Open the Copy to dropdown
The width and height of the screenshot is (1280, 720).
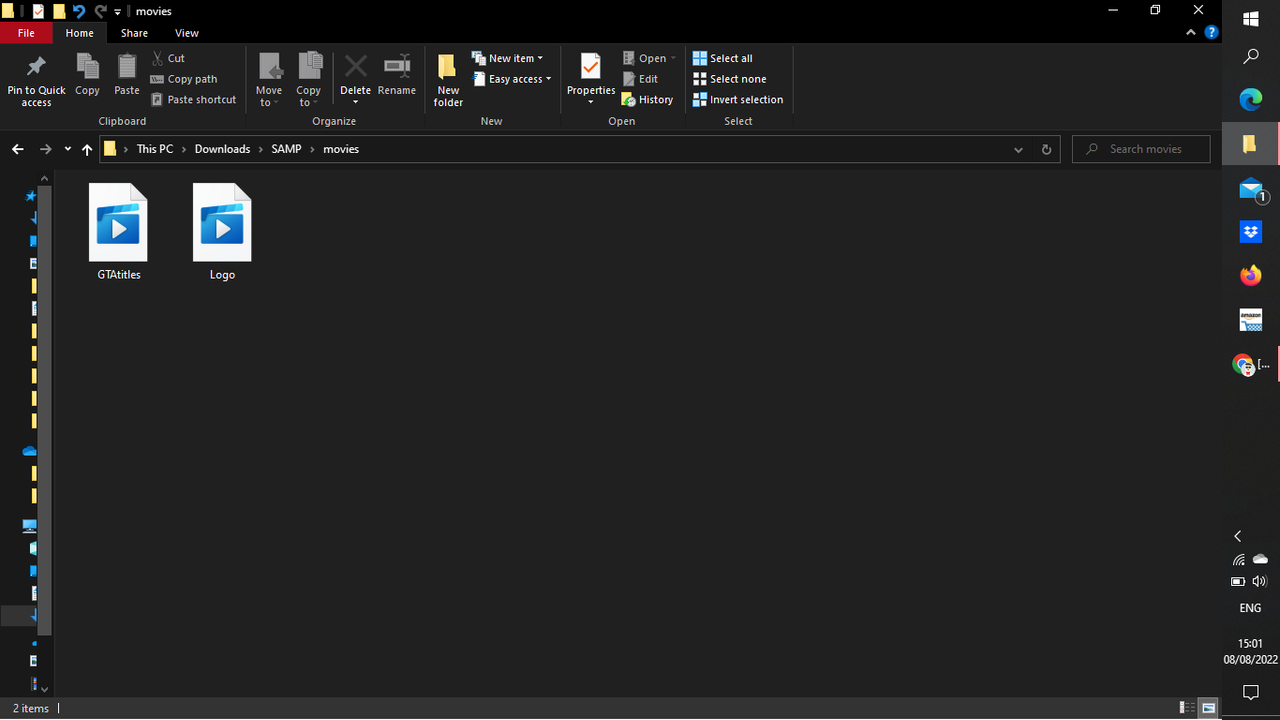[x=309, y=80]
